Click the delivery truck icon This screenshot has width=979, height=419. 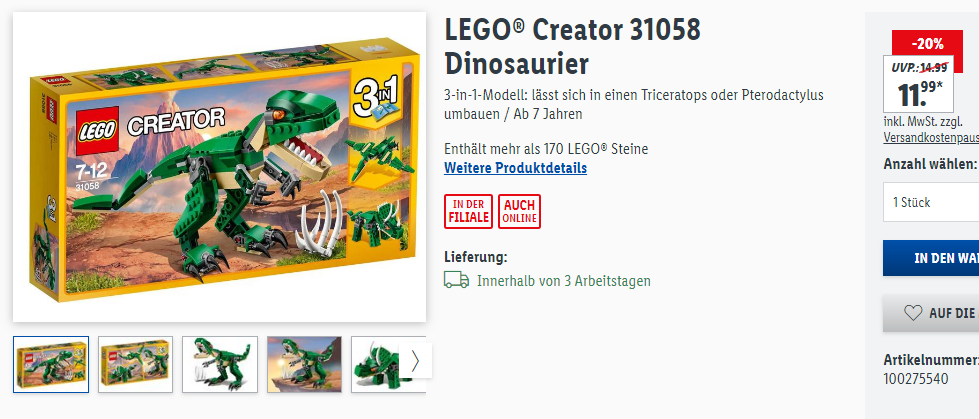point(456,280)
